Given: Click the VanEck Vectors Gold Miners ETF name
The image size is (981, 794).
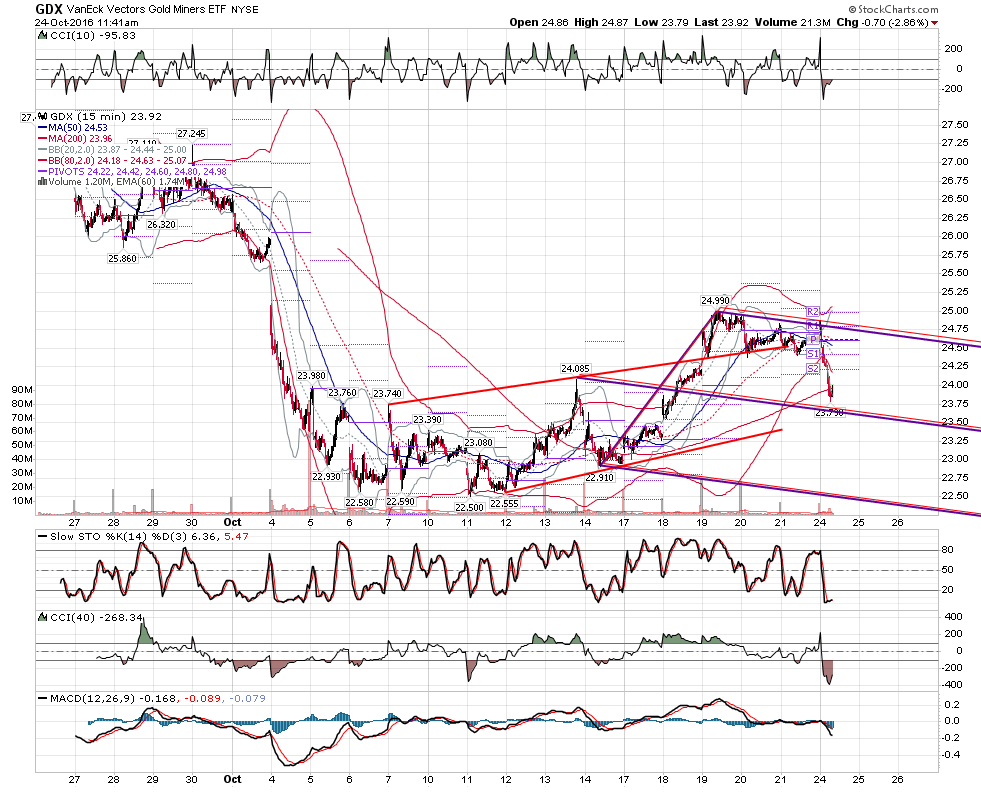Looking at the screenshot, I should (146, 10).
